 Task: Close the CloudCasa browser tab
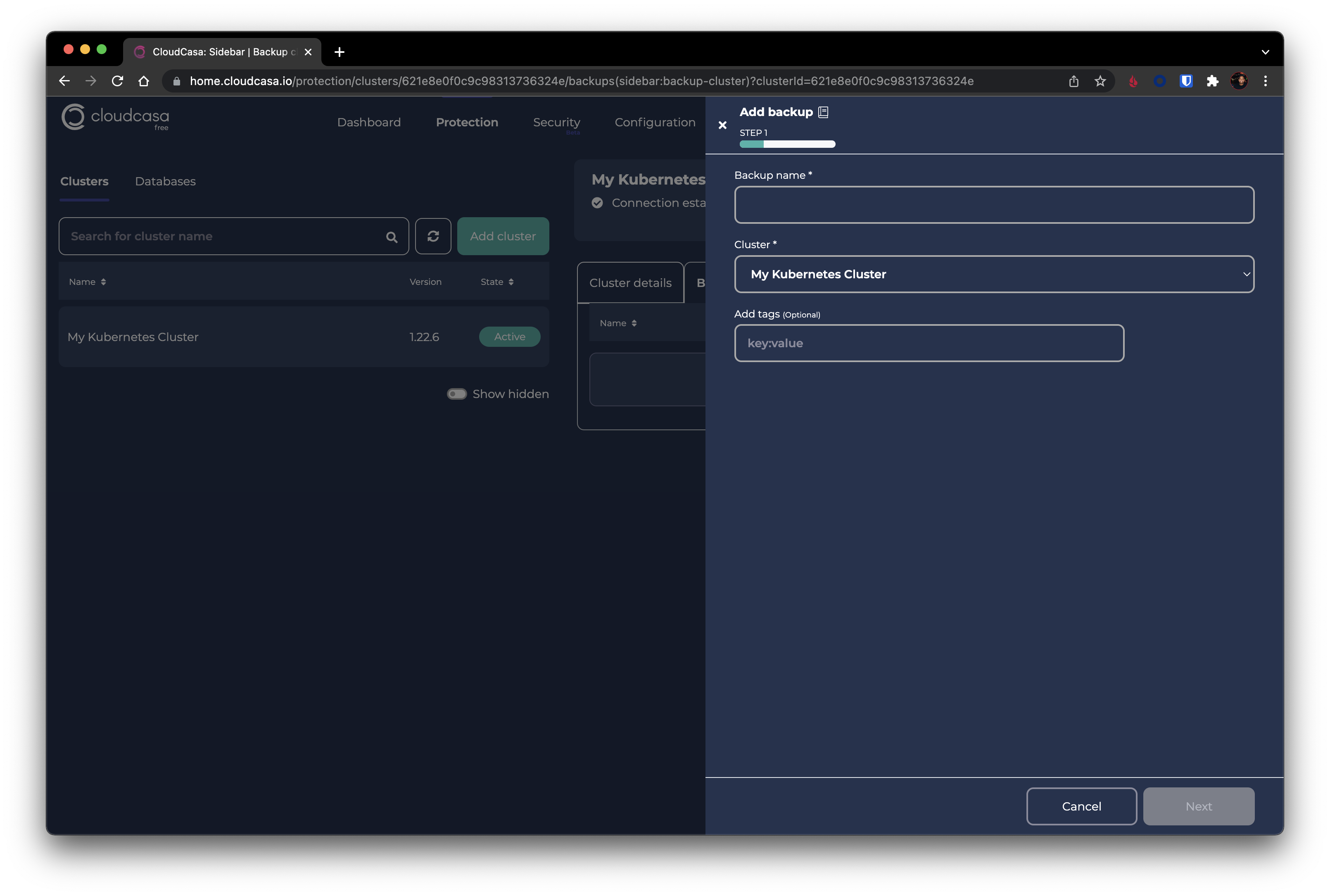pyautogui.click(x=307, y=52)
